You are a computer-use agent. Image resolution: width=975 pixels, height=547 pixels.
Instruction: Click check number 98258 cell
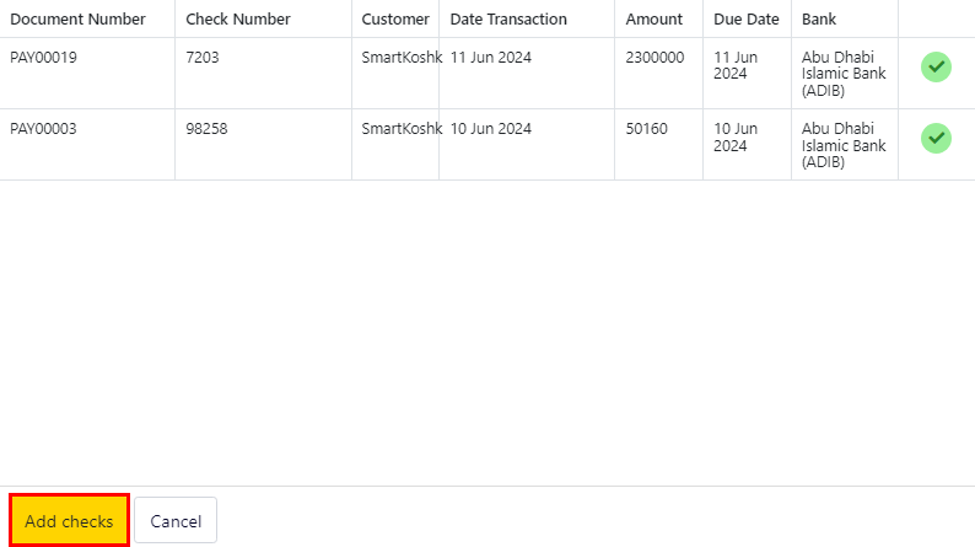tap(206, 129)
